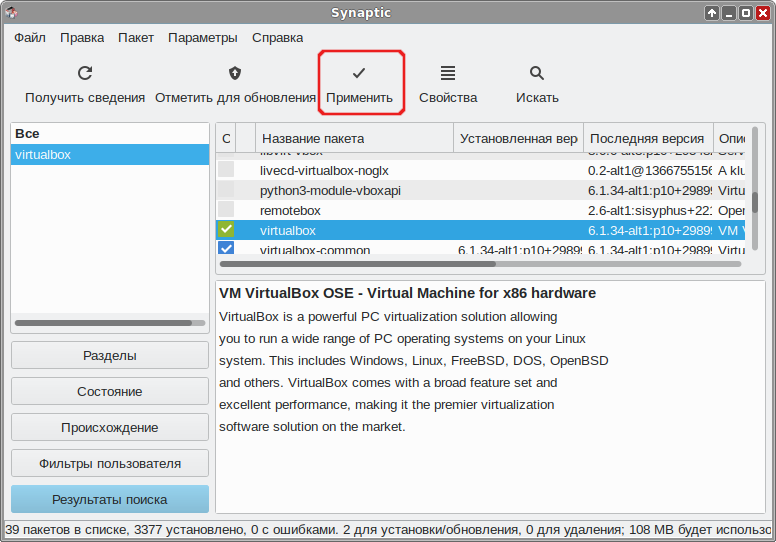Open the Параметры menu
Screen dimensions: 776x542
click(202, 38)
